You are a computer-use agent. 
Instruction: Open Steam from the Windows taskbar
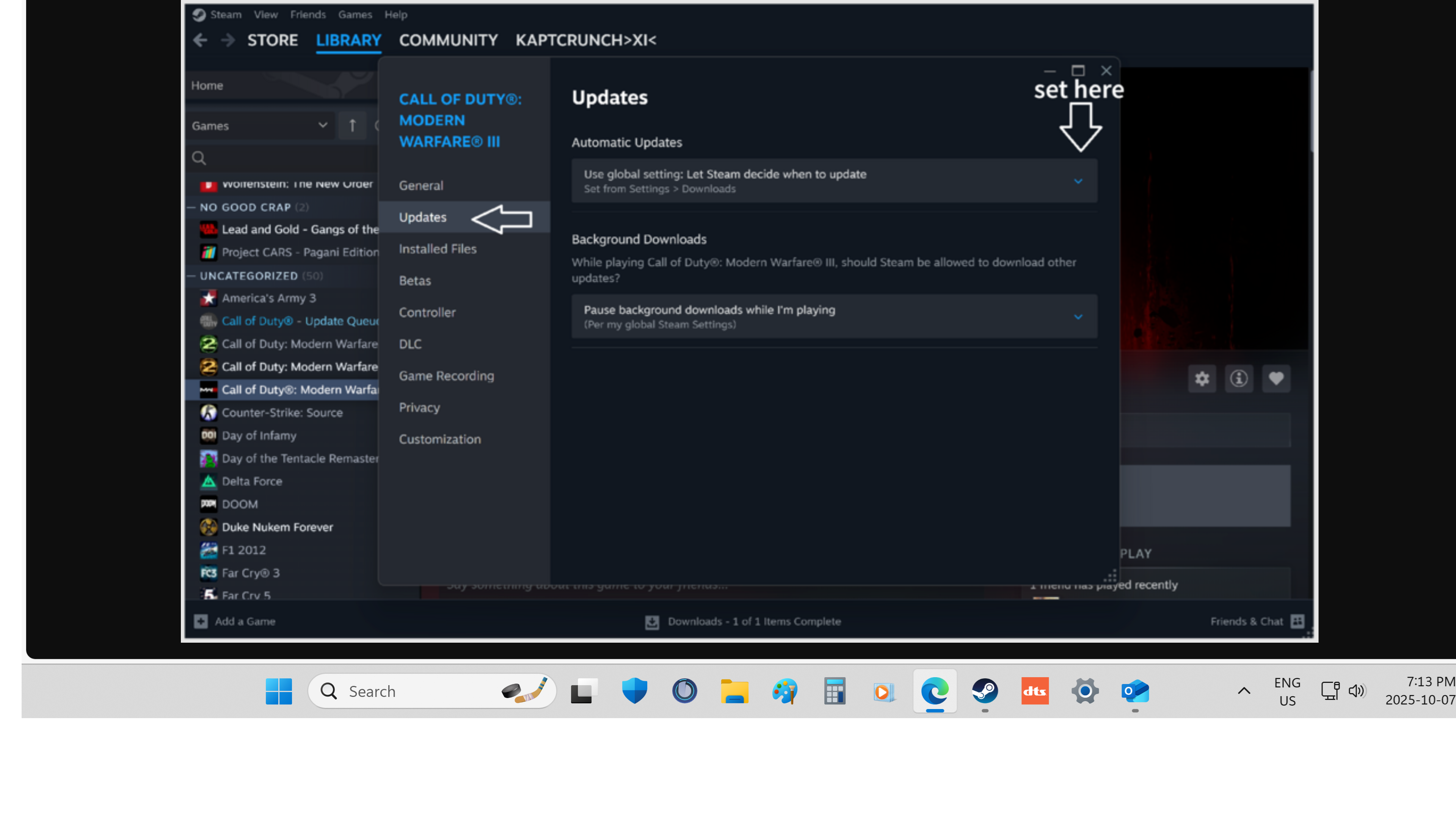tap(985, 691)
